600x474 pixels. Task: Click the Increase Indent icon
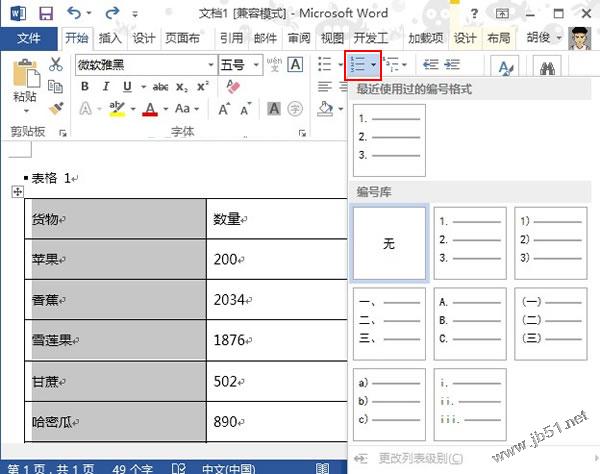(452, 65)
